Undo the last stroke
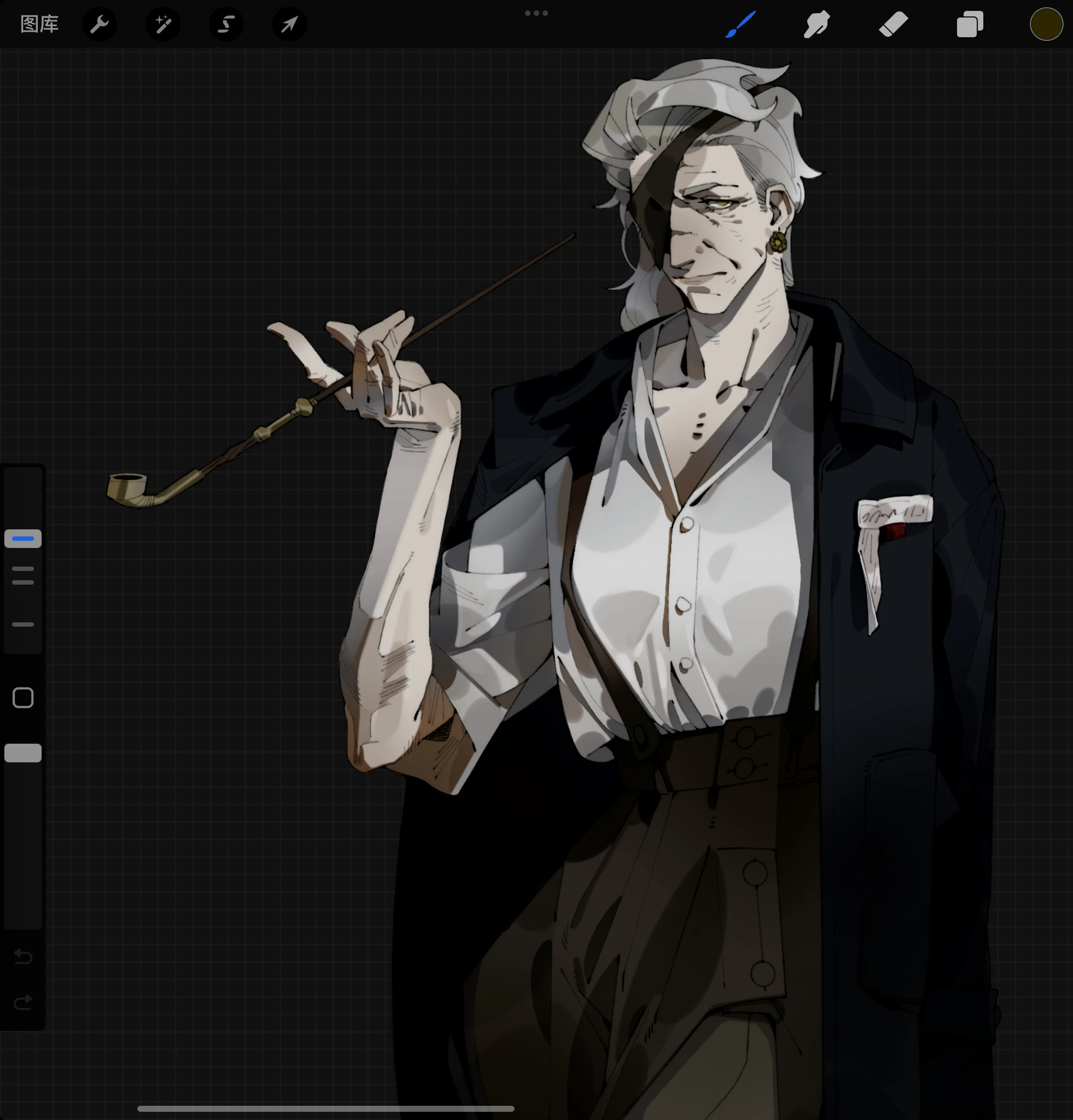Image resolution: width=1073 pixels, height=1120 pixels. coord(23,956)
